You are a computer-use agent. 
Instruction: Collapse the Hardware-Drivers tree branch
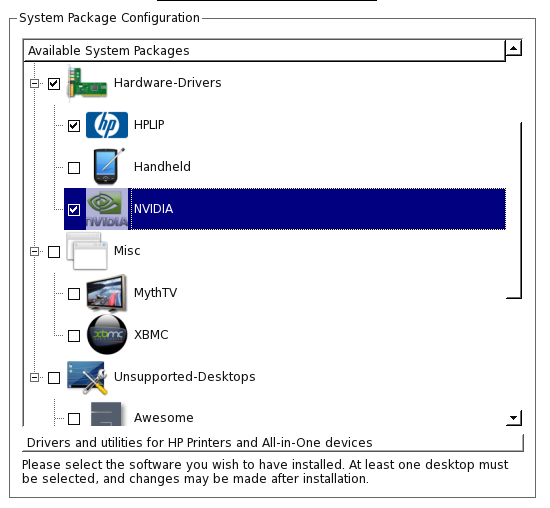(34, 83)
